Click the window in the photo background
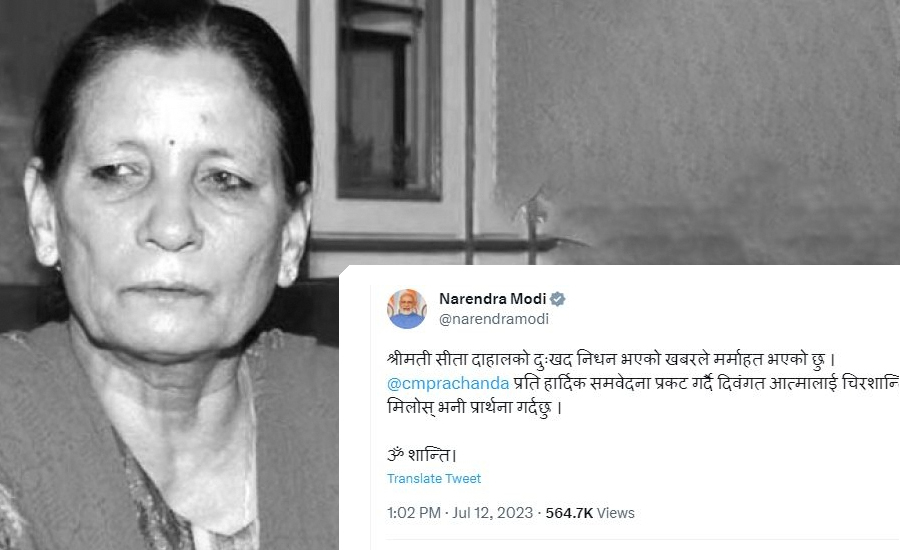The width and height of the screenshot is (900, 550). tap(389, 99)
